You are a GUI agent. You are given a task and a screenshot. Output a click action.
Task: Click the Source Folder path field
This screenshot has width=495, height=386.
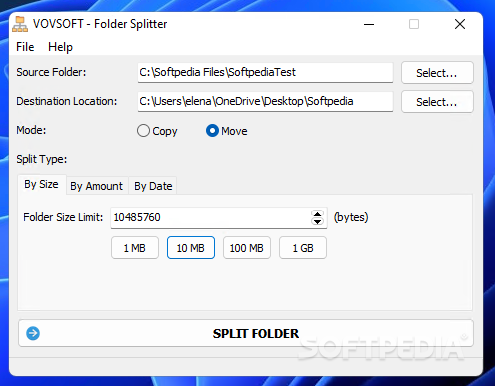pos(265,72)
